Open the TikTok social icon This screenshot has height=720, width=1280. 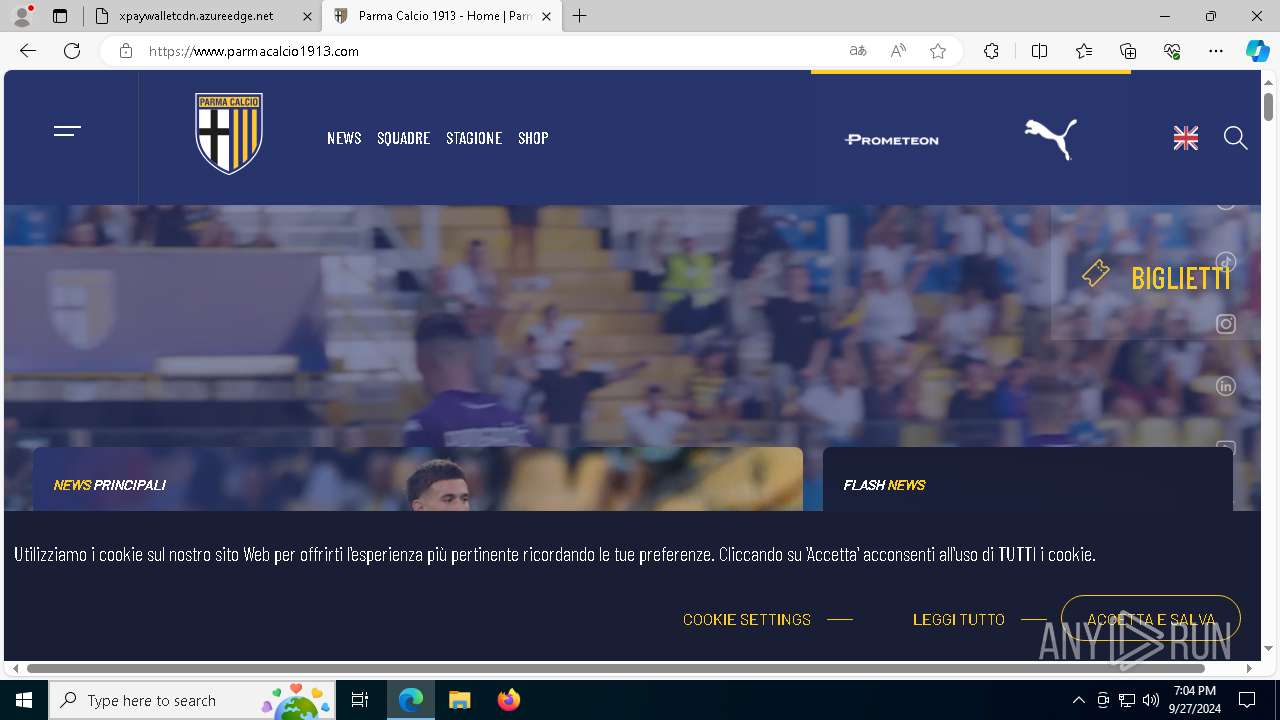coord(1226,262)
